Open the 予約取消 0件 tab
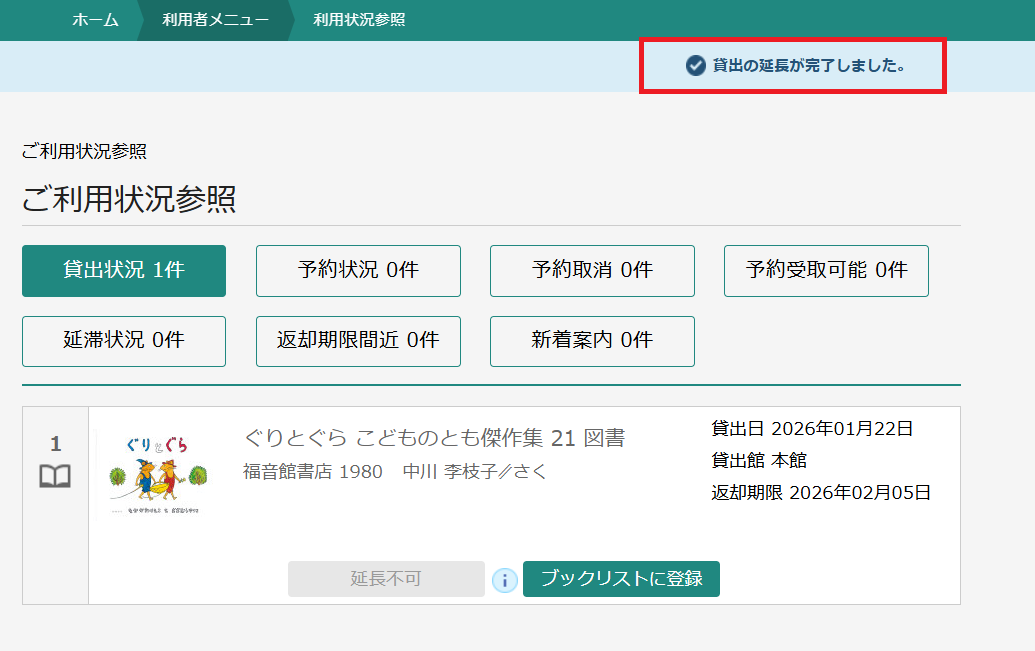Viewport: 1035px width, 651px height. click(592, 270)
